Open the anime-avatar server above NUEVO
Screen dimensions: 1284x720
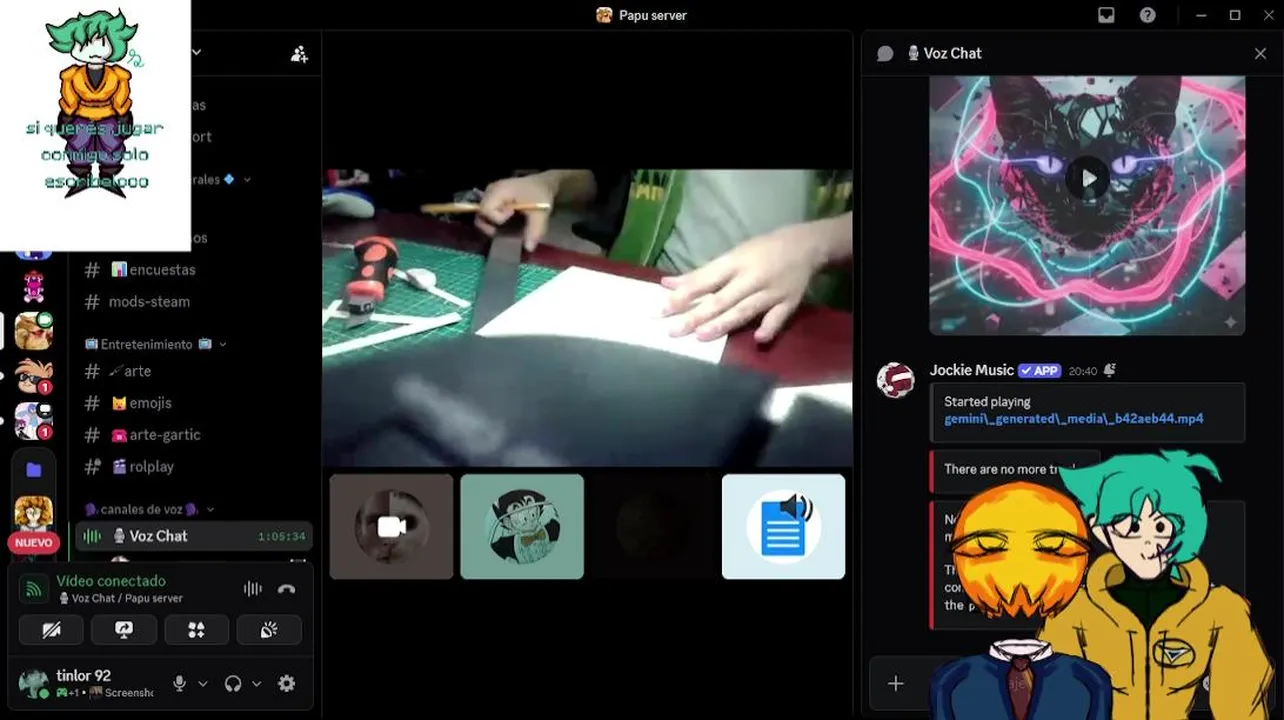click(34, 512)
